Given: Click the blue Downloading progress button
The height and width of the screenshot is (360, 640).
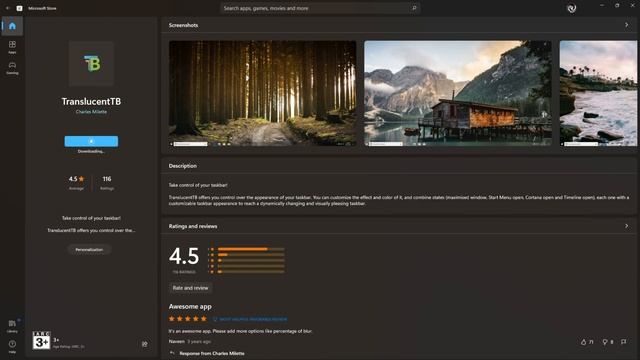Looking at the screenshot, I should (91, 141).
